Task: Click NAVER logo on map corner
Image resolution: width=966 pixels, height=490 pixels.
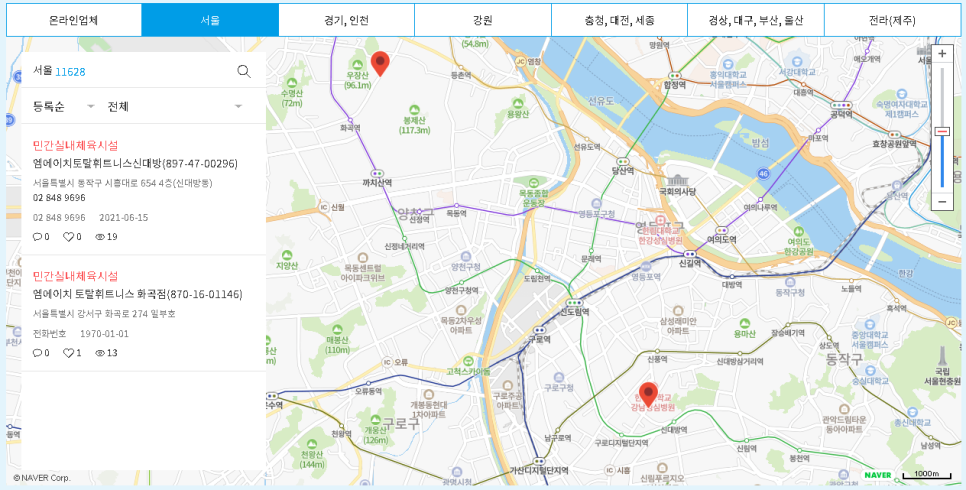Action: [877, 475]
